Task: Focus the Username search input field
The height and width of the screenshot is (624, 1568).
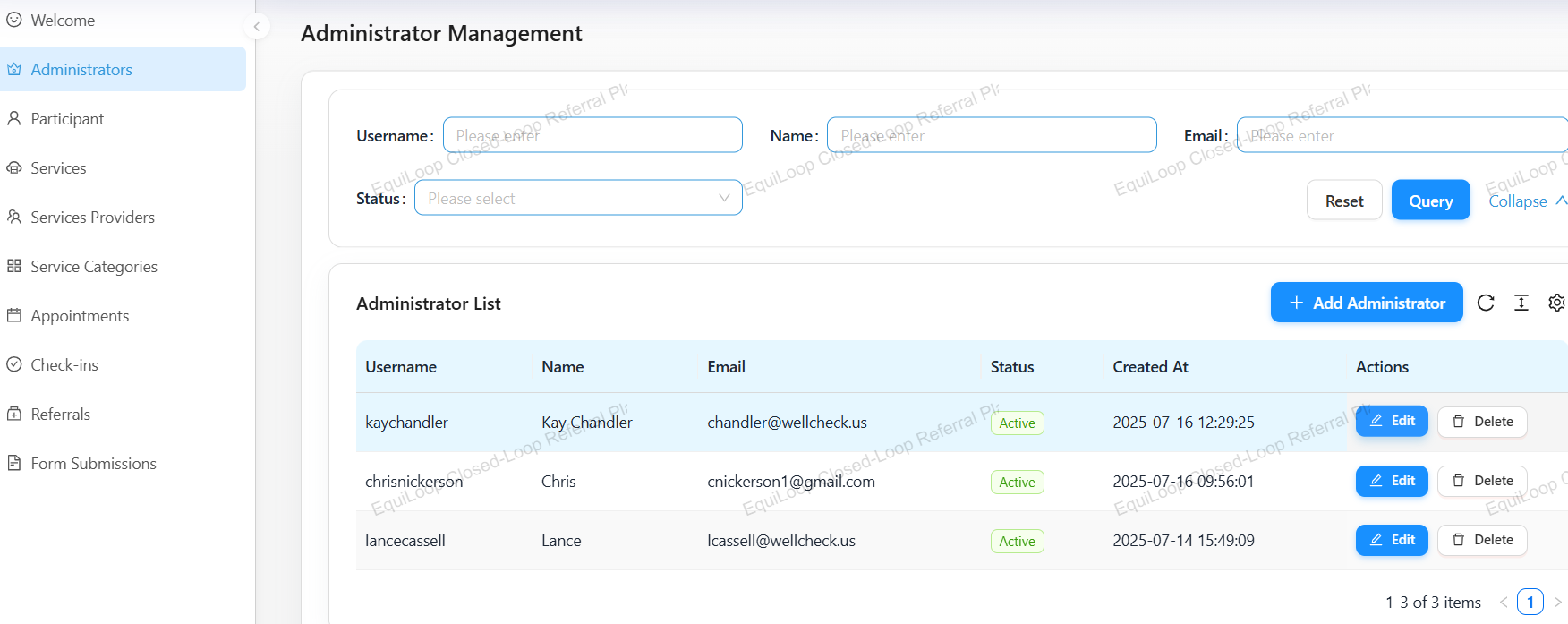Action: [x=592, y=135]
